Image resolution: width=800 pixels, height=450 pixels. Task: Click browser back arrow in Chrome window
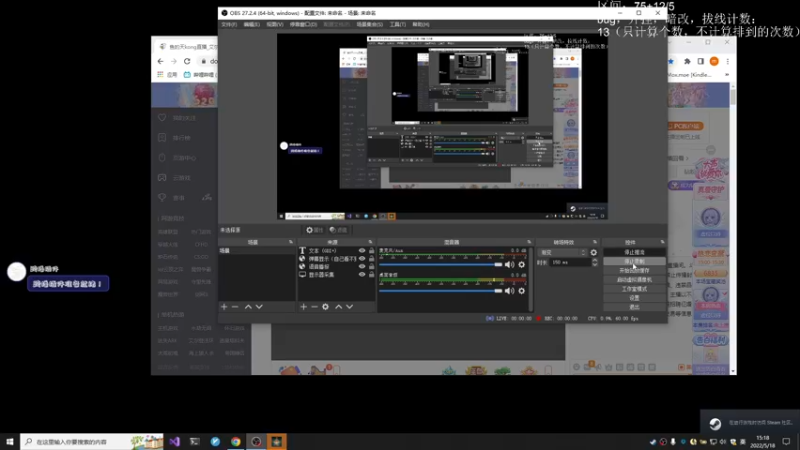click(x=161, y=61)
